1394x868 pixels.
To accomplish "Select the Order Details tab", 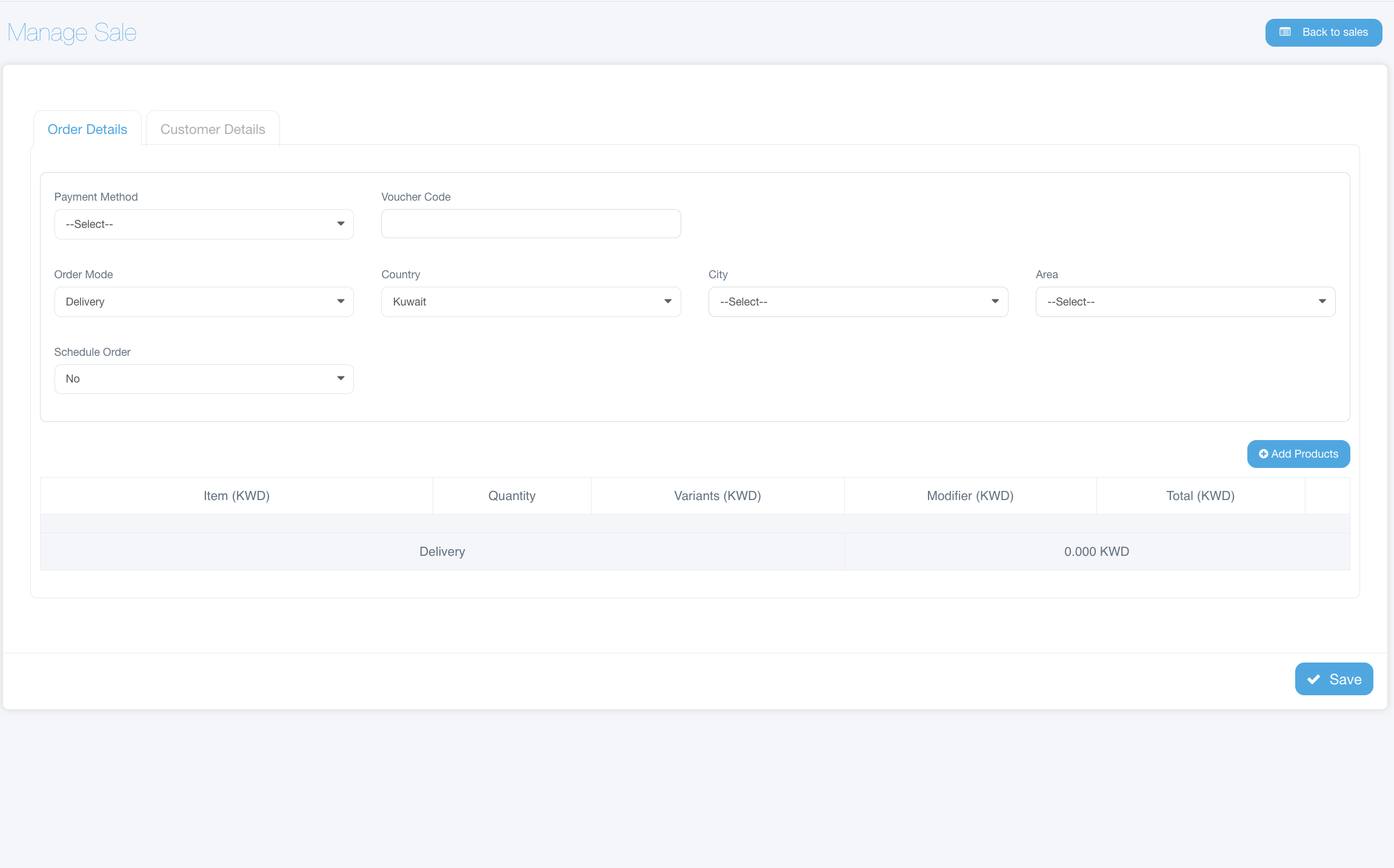I will [87, 129].
